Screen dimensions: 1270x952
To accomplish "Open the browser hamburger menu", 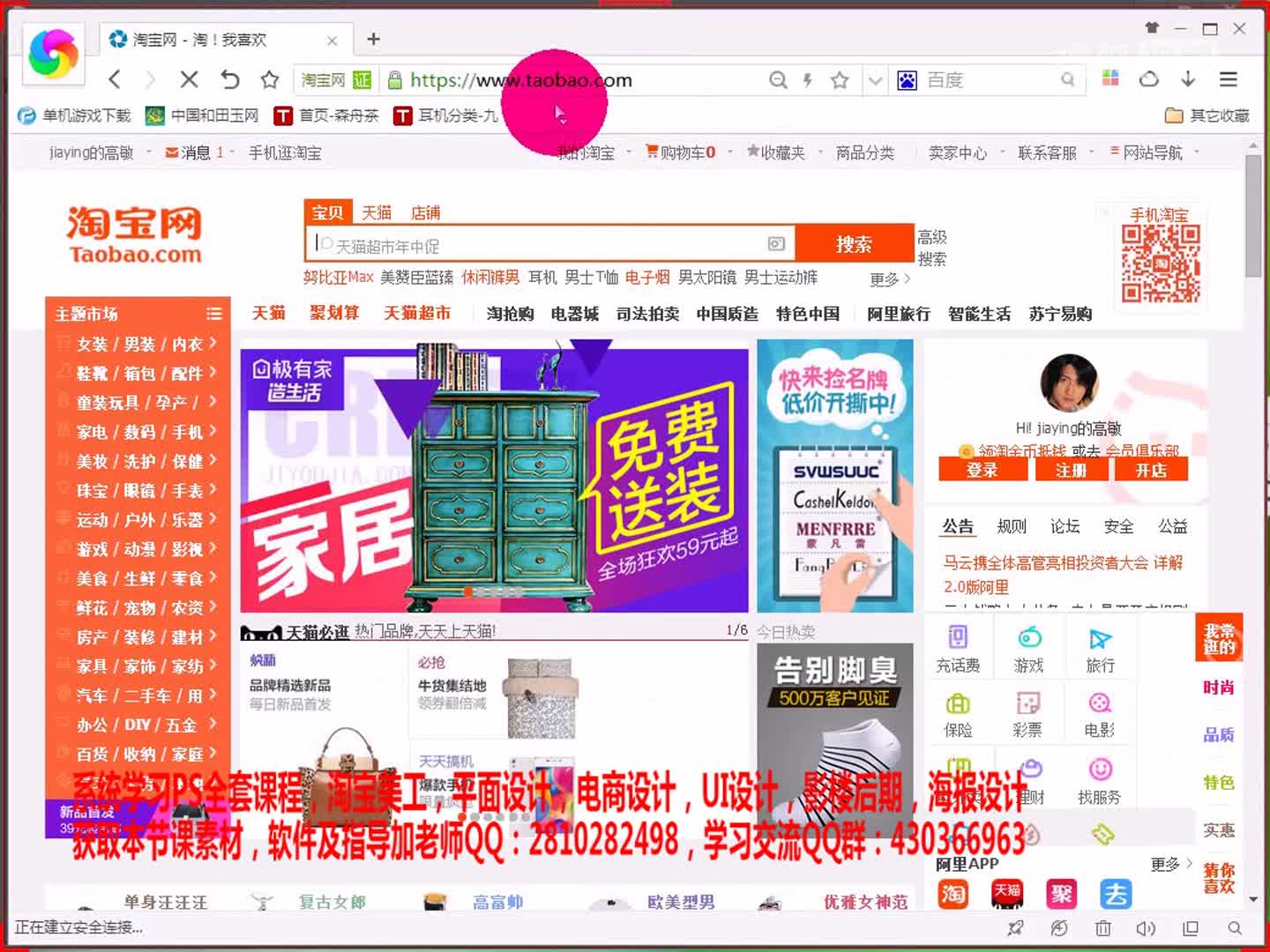I will 1229,79.
